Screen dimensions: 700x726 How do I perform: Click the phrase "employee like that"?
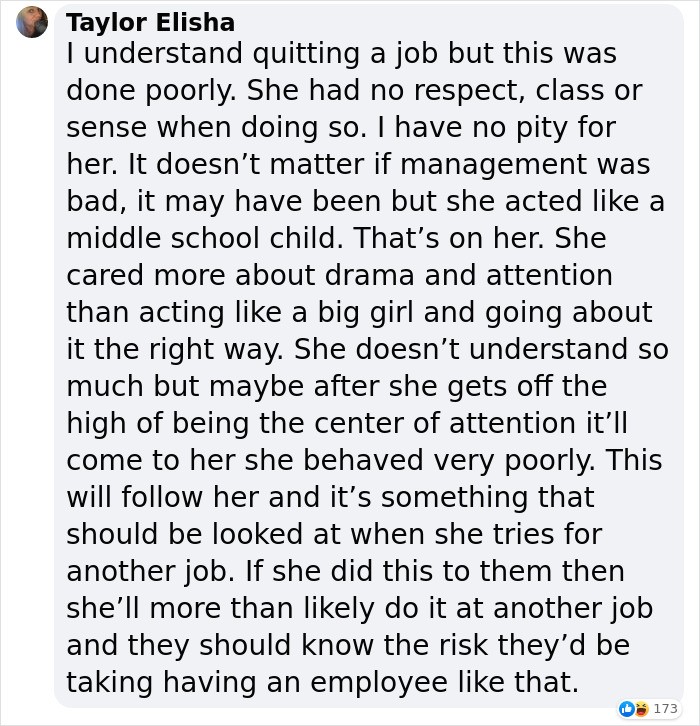pyautogui.click(x=444, y=682)
